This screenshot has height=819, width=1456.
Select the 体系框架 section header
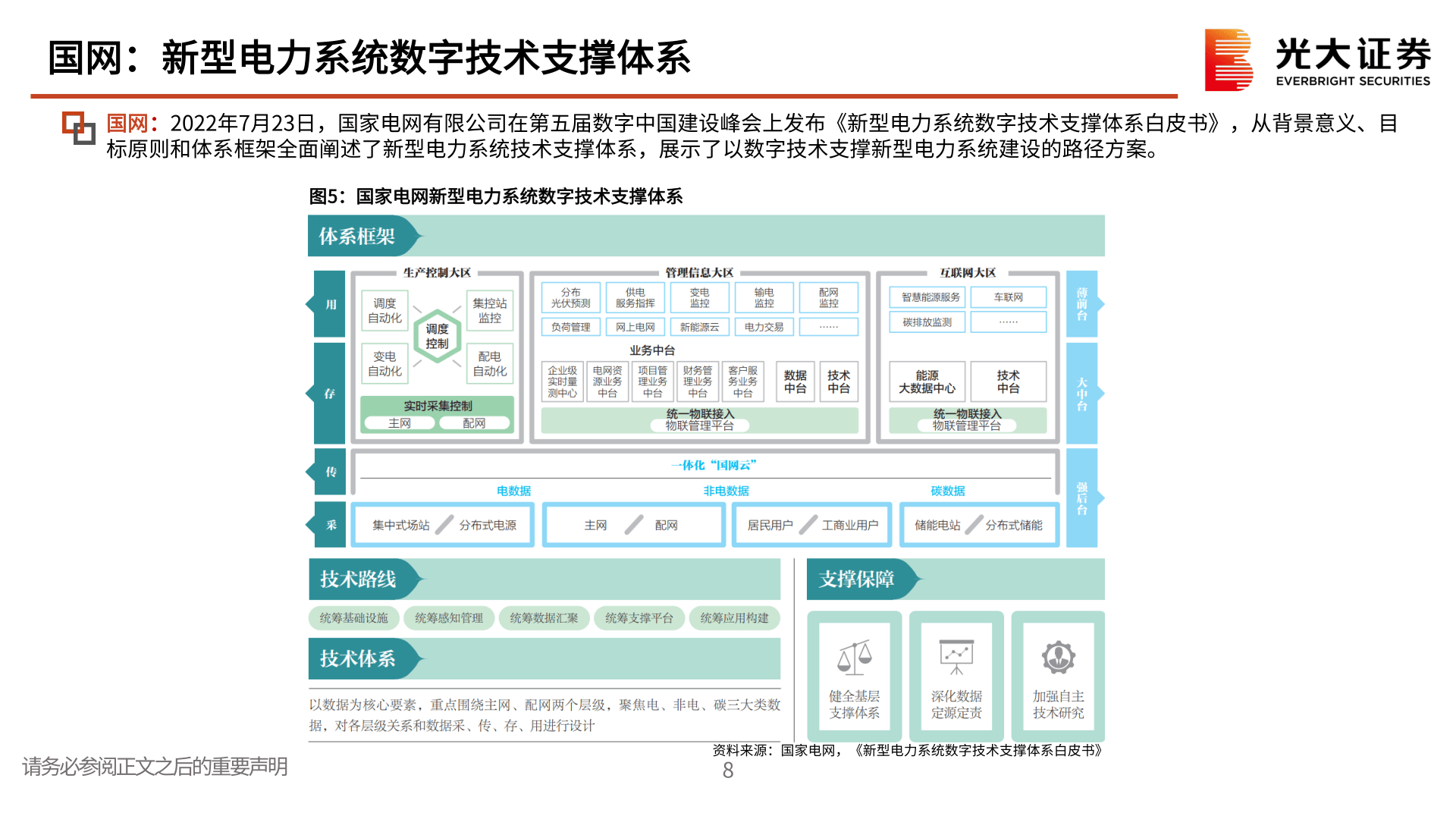pyautogui.click(x=364, y=236)
